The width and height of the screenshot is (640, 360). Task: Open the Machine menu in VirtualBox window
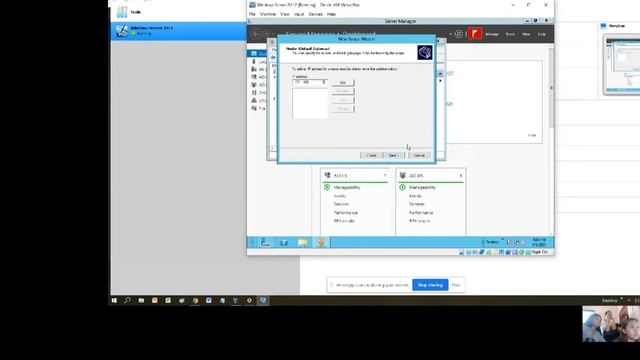point(268,14)
